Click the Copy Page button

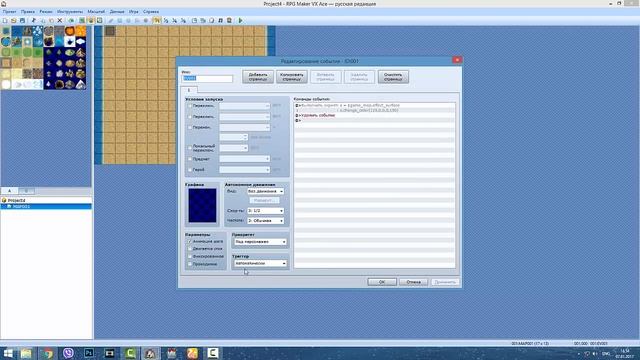(292, 77)
